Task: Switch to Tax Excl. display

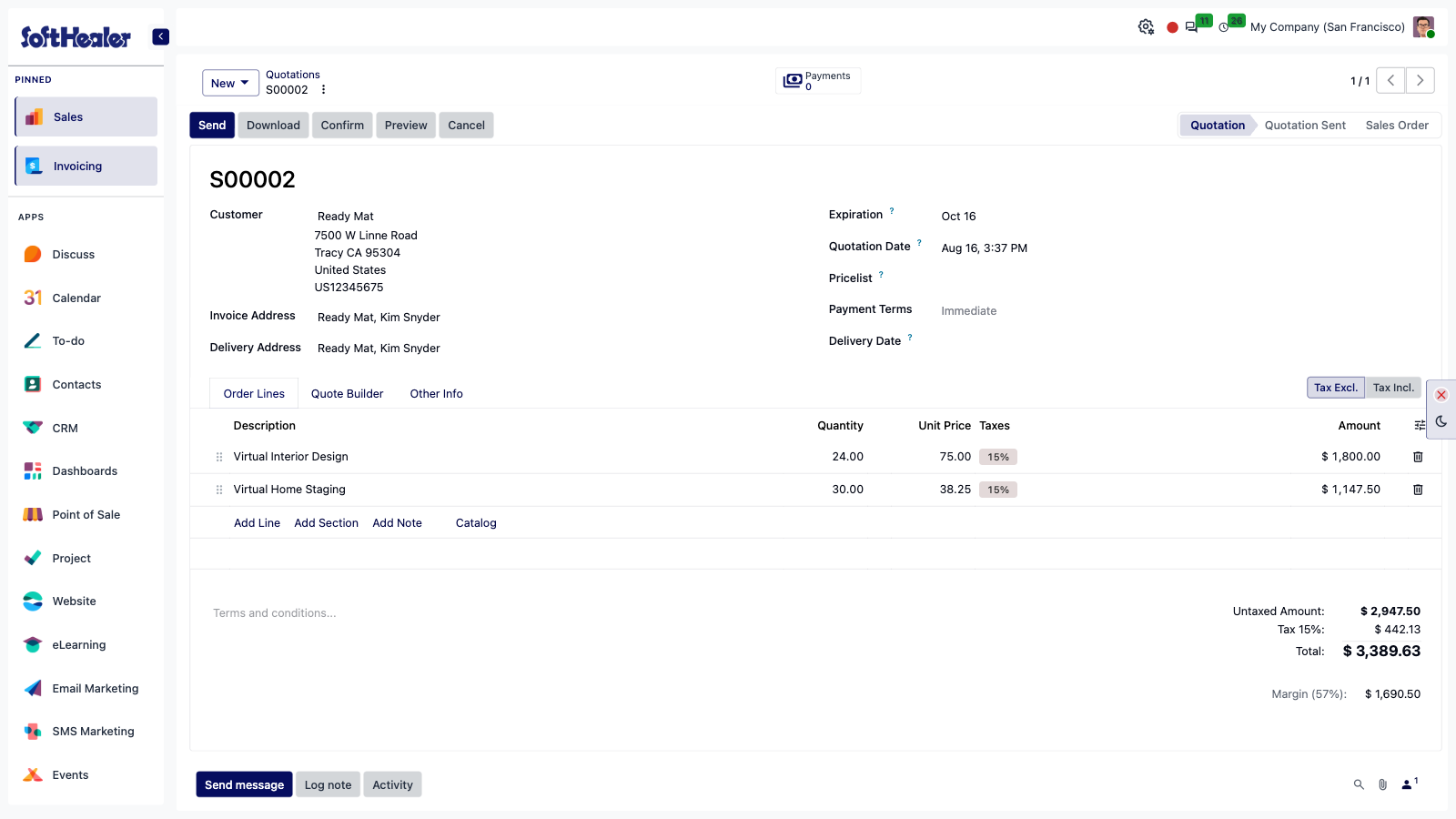Action: pyautogui.click(x=1336, y=388)
